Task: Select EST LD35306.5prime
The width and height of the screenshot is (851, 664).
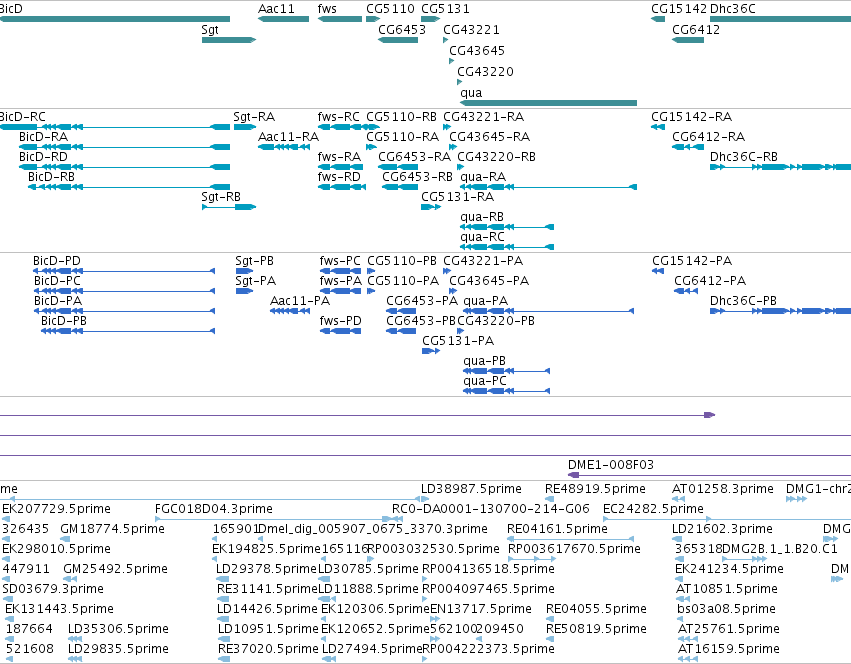Action: point(118,629)
